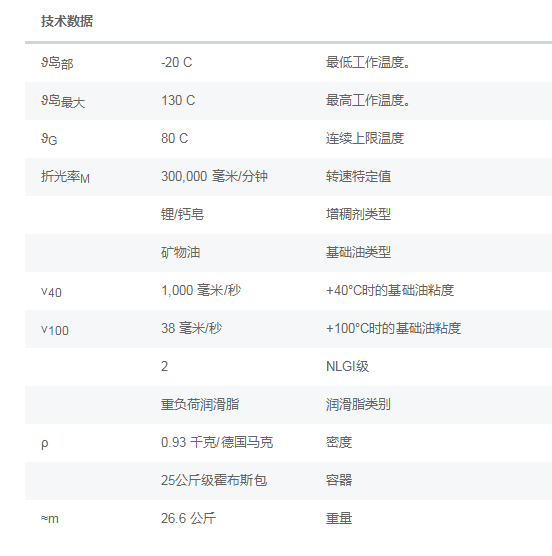Click the v40 symbol cell

51,292
